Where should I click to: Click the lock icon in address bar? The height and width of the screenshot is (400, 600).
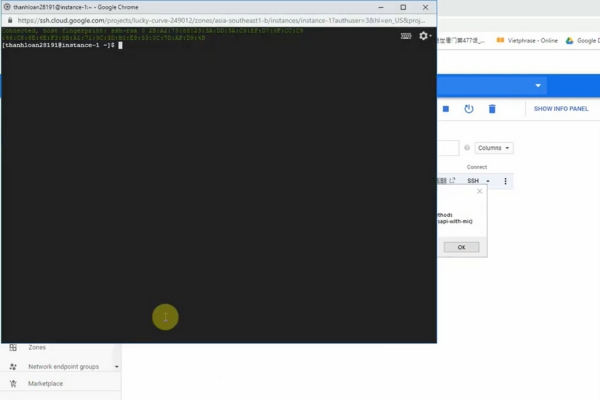click(10, 21)
